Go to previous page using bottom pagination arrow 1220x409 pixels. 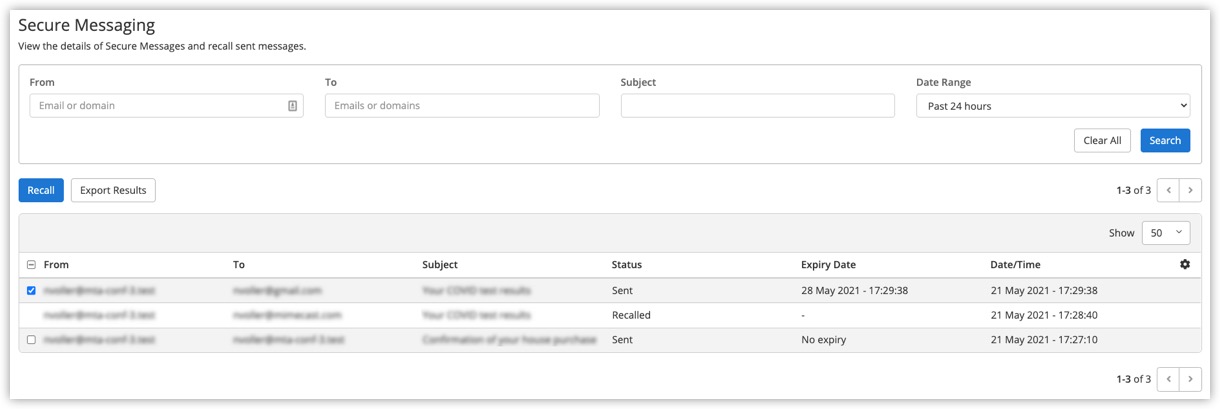point(1168,379)
